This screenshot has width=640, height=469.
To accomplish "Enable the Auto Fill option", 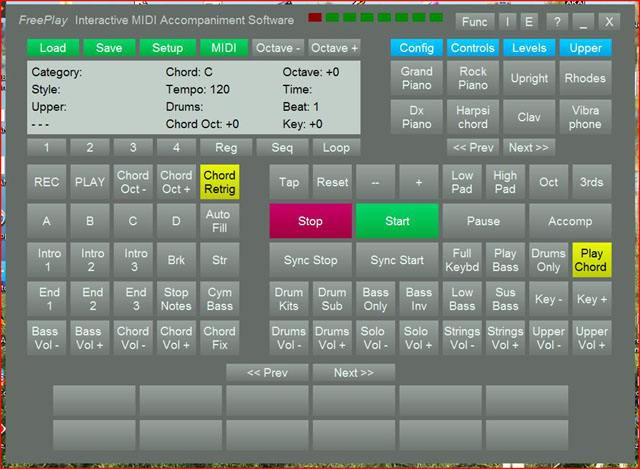I will [x=219, y=221].
